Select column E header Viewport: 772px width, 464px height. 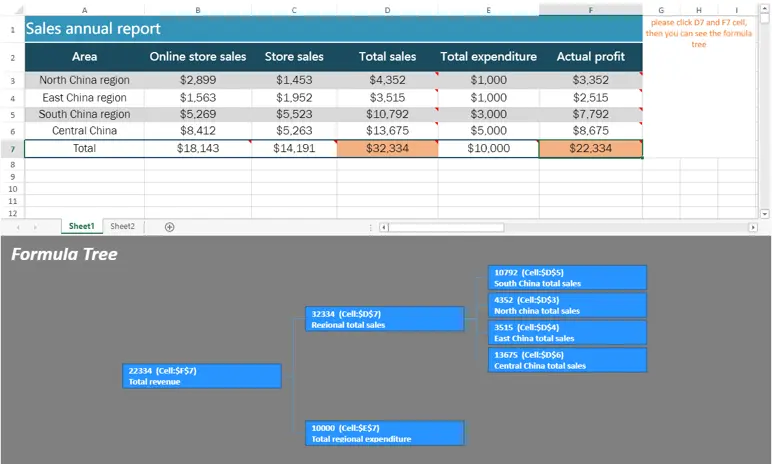(488, 10)
